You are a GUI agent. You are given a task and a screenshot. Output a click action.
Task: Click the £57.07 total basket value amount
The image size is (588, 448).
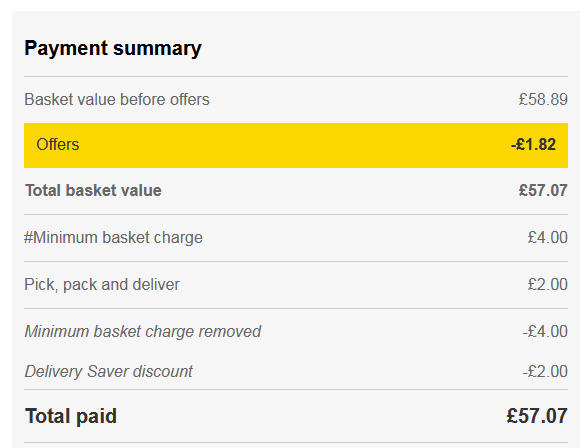543,190
